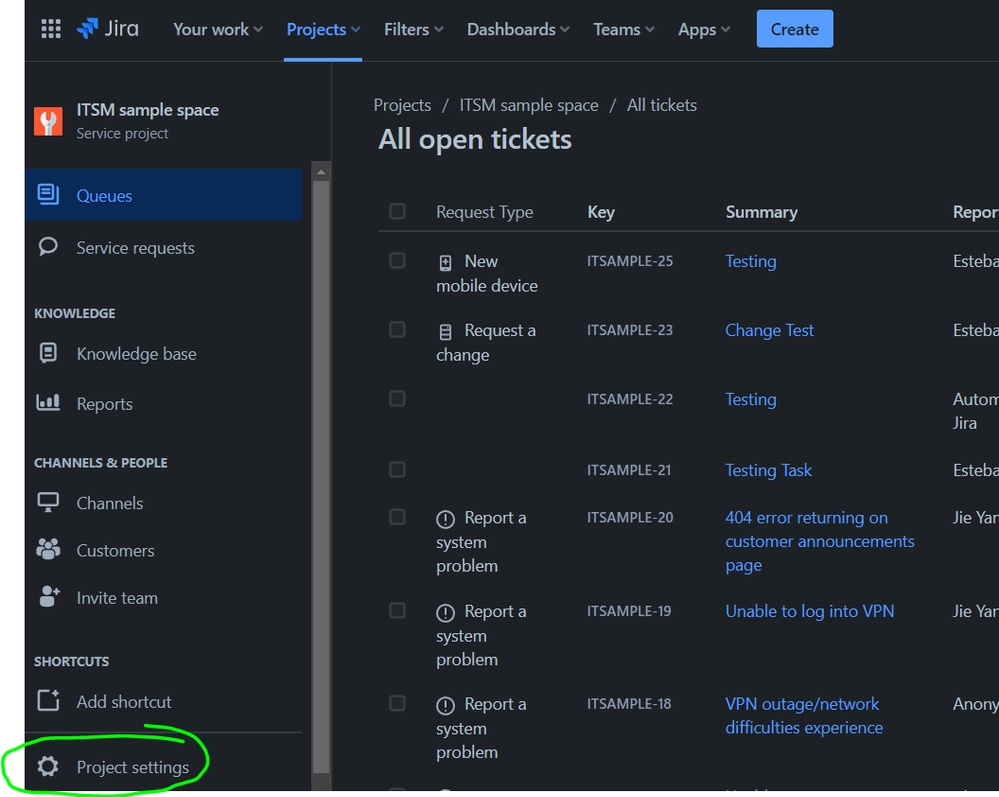Click the blue Create button

pos(794,29)
